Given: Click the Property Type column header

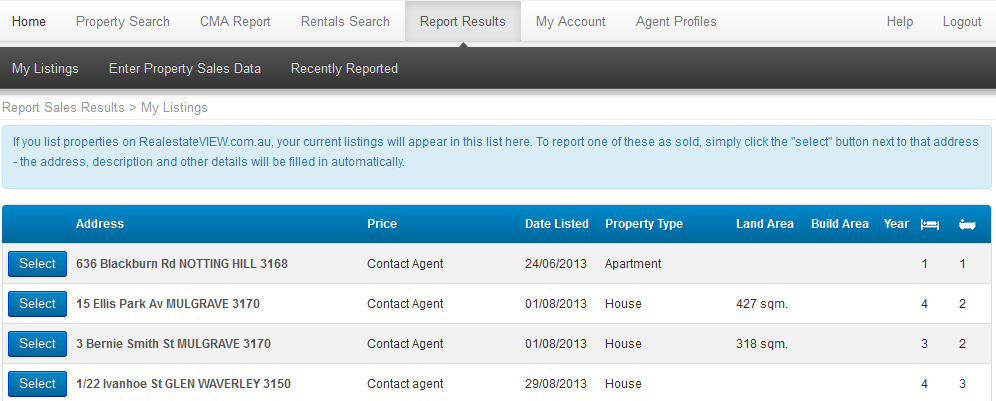Looking at the screenshot, I should 644,224.
